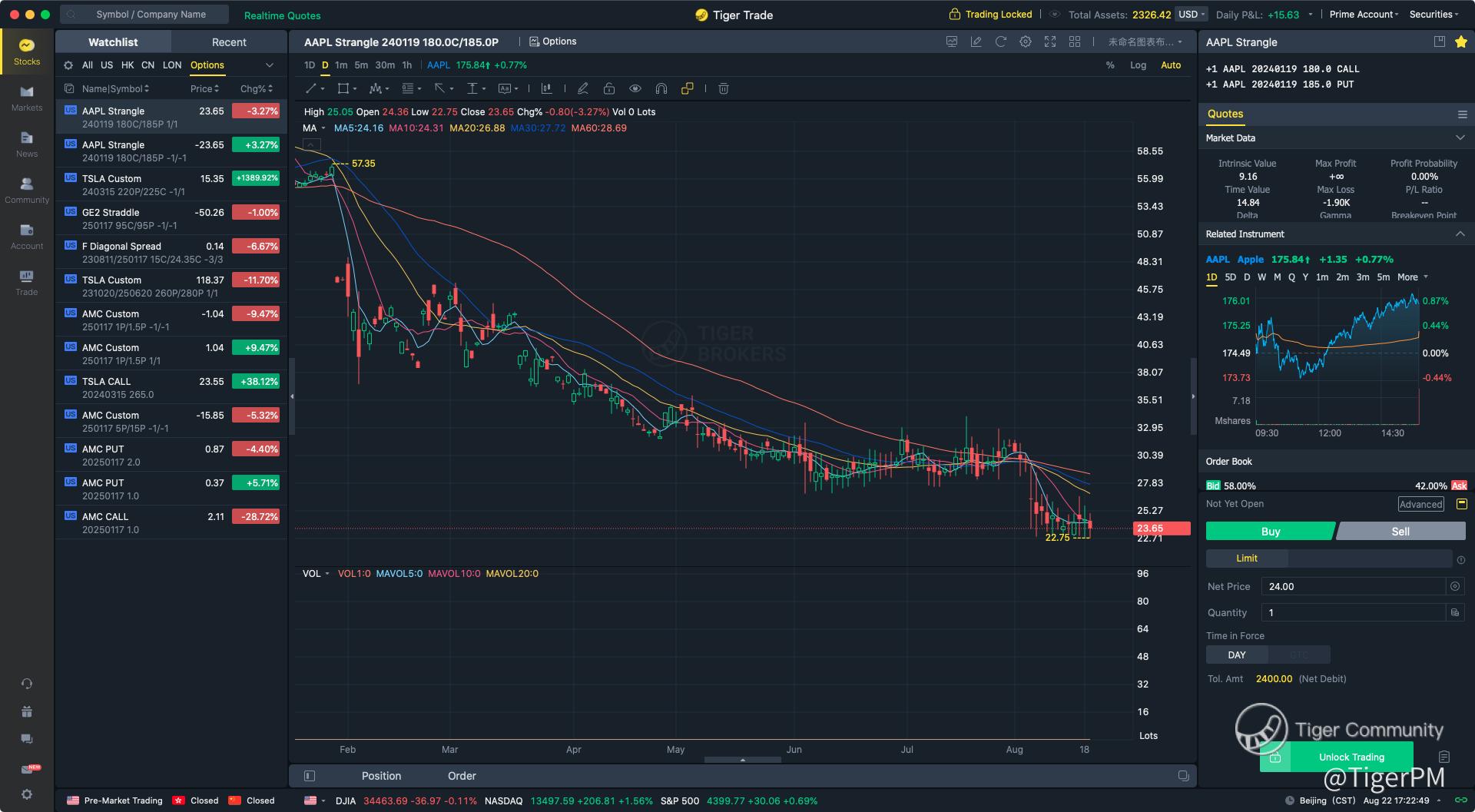Click the Sell button

(1400, 532)
